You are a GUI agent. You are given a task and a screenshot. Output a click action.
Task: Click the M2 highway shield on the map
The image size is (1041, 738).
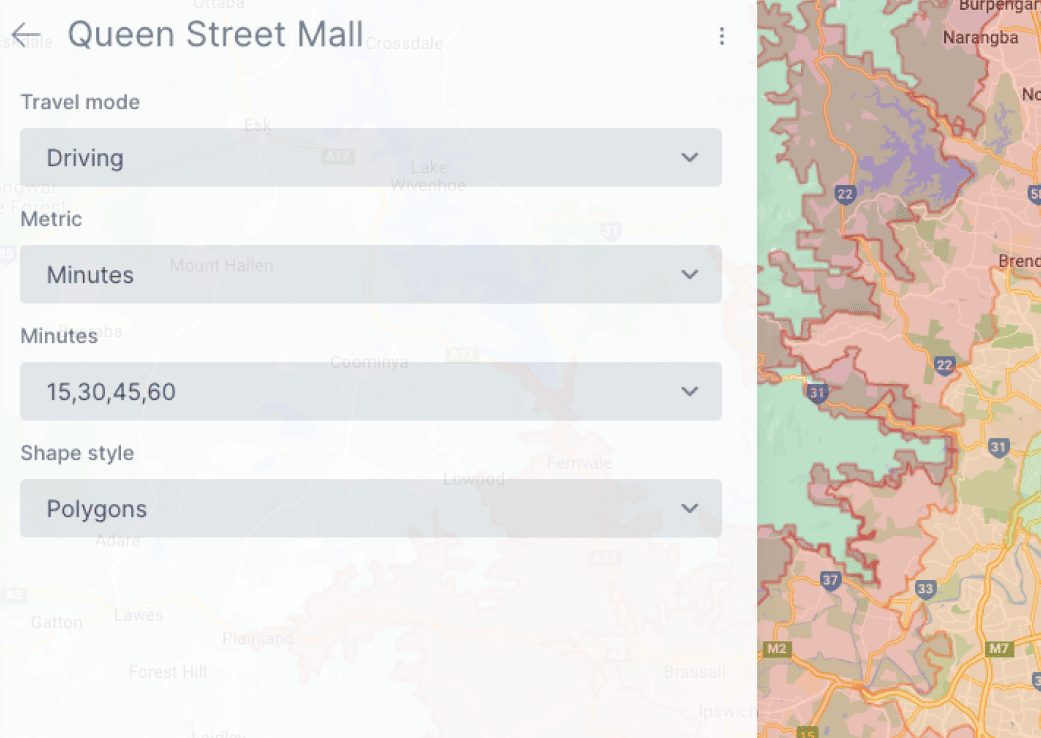coord(777,648)
